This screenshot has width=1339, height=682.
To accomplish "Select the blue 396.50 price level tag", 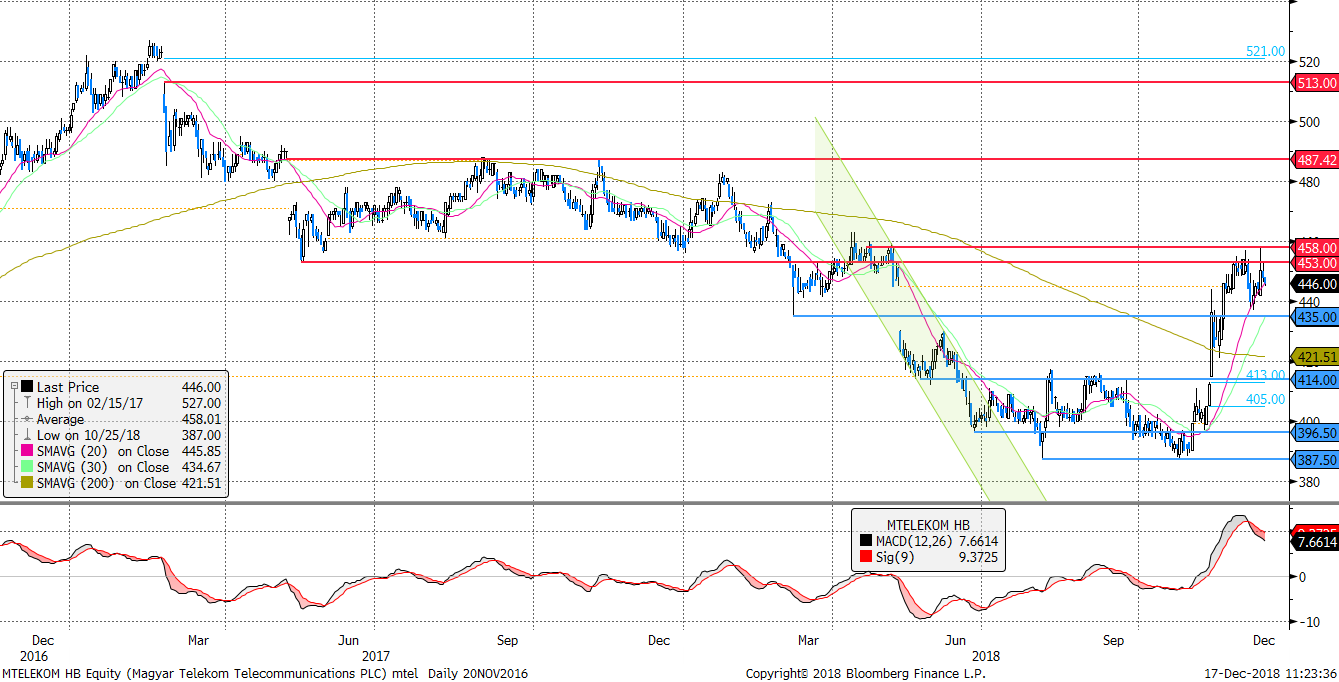I will [x=1316, y=433].
